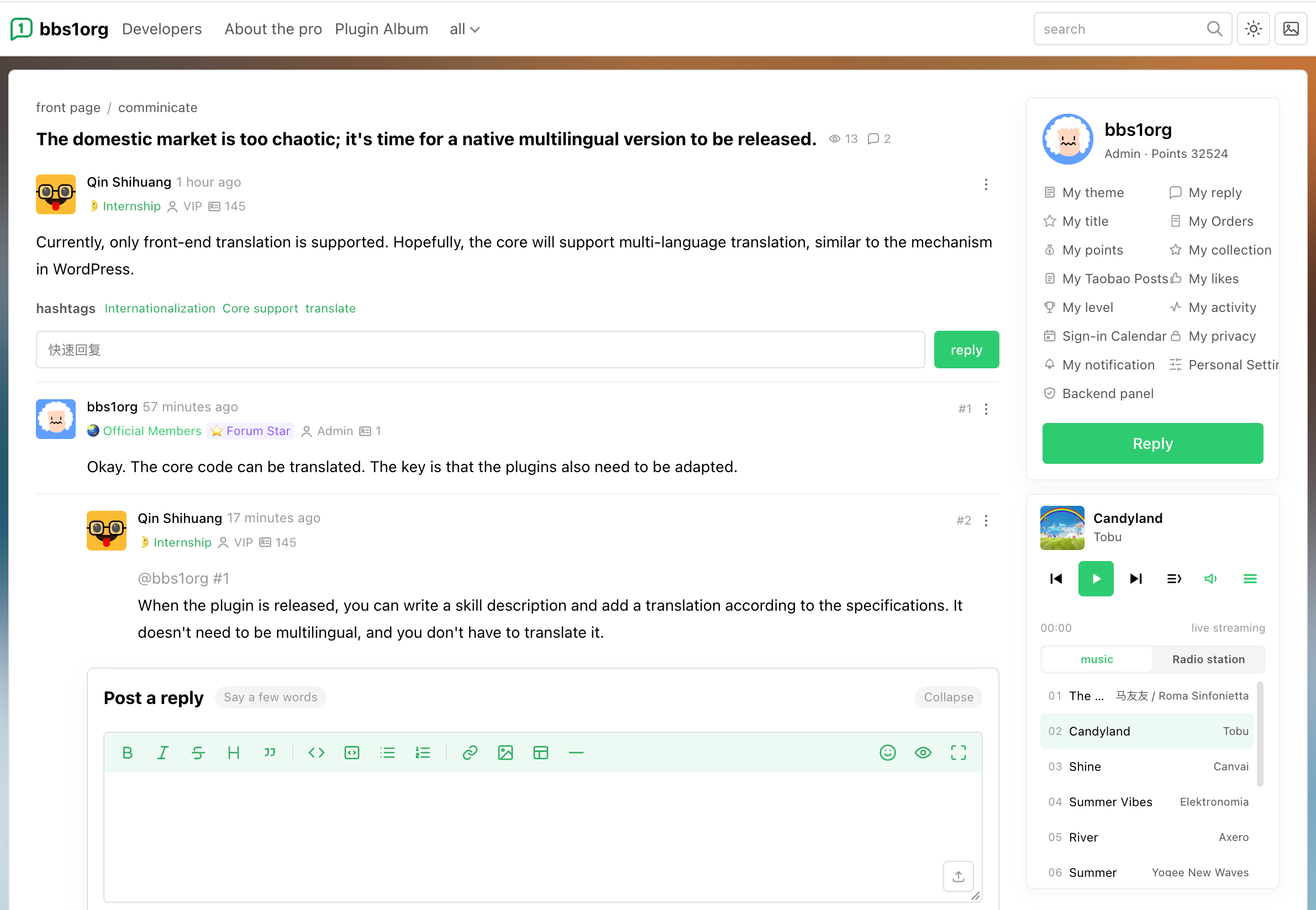Click the playlist scrollbar in music player

pos(1260,734)
